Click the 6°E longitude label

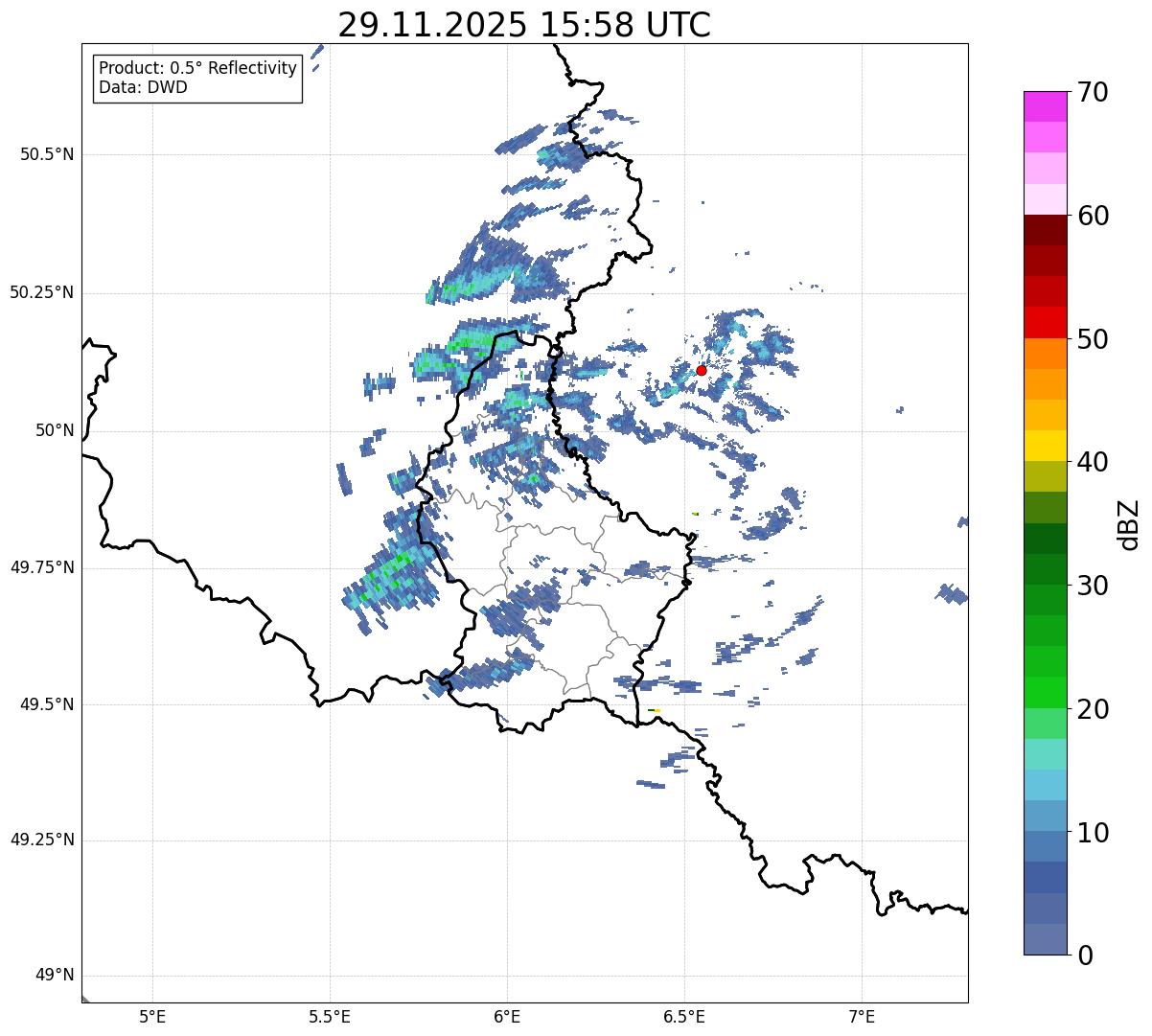507,1016
